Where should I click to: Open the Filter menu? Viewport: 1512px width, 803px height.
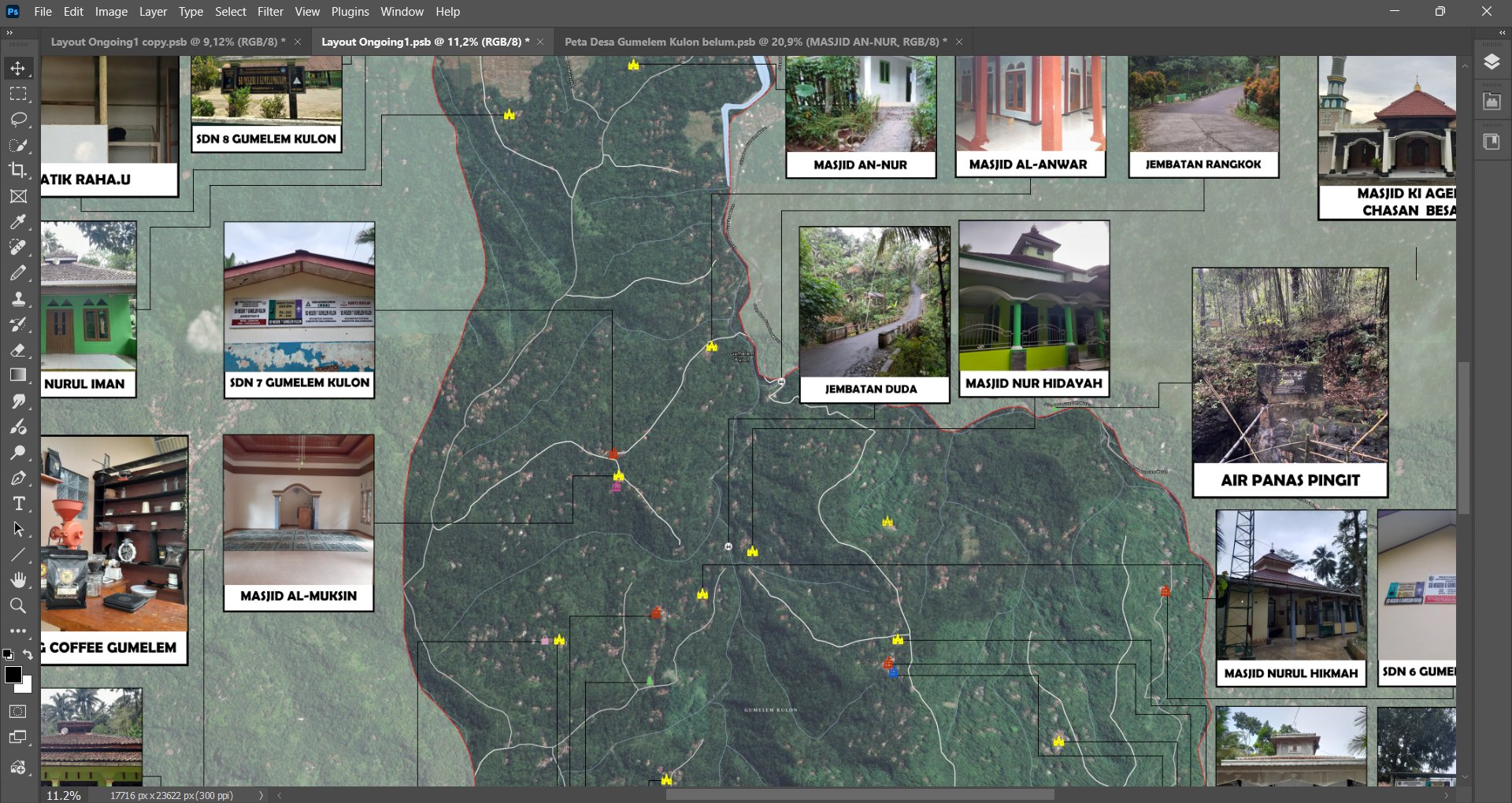click(x=270, y=12)
